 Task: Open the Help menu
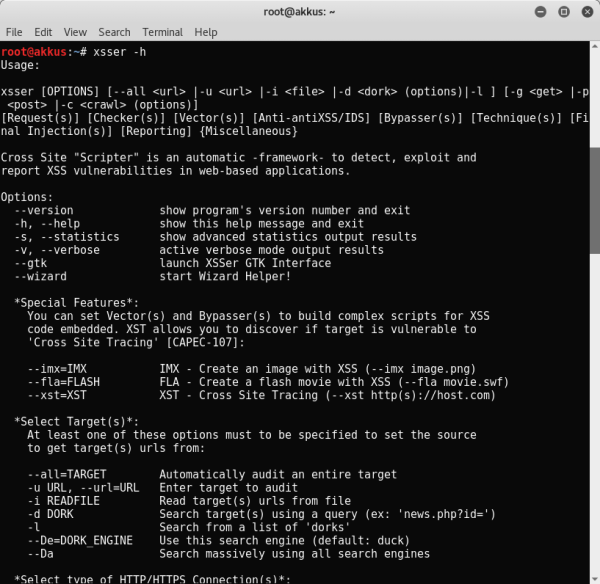click(x=206, y=32)
